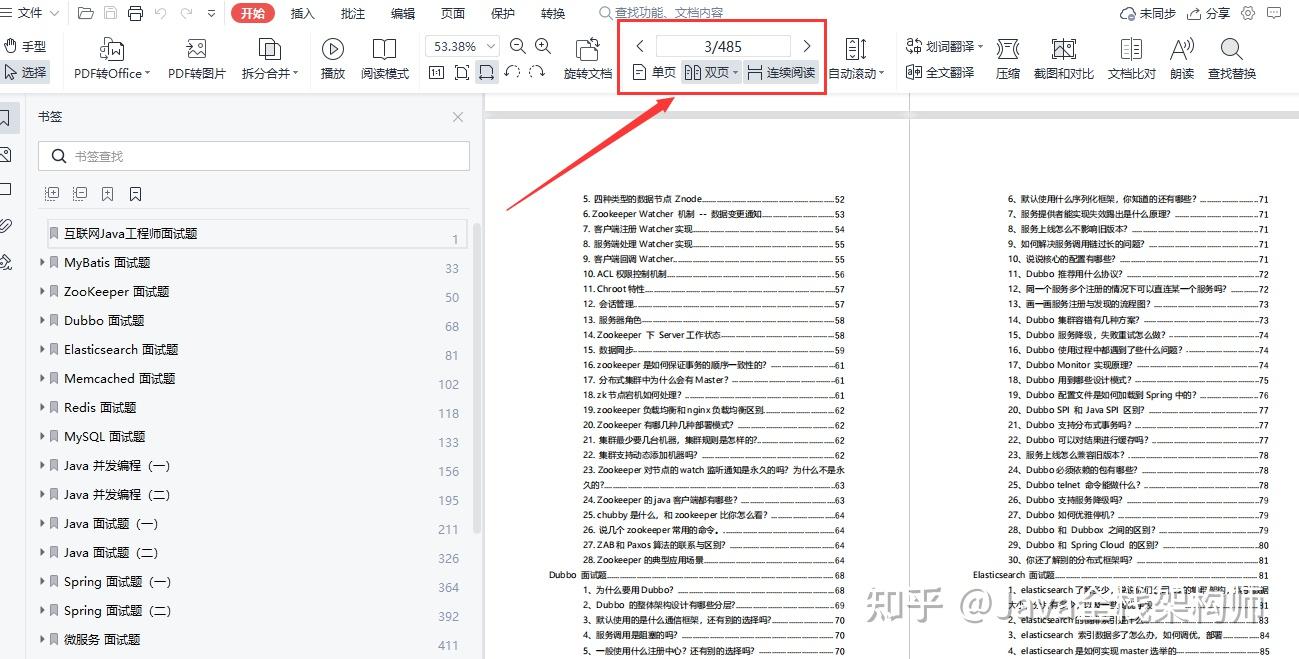The height and width of the screenshot is (659, 1299).
Task: Click the 书签查找 search field
Action: pyautogui.click(x=254, y=156)
